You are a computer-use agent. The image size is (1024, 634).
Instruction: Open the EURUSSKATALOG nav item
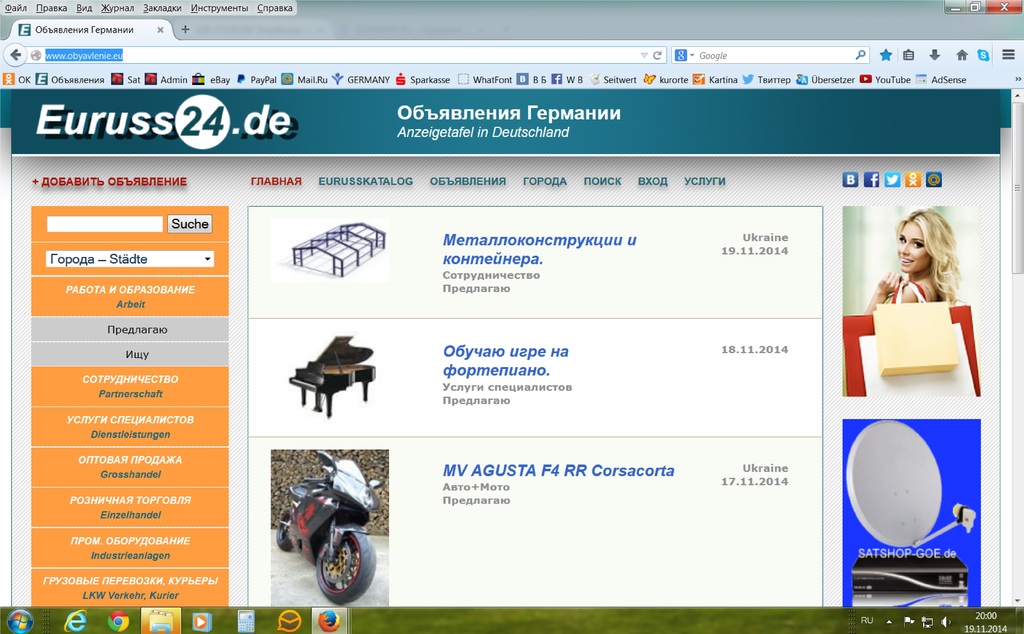click(x=366, y=182)
